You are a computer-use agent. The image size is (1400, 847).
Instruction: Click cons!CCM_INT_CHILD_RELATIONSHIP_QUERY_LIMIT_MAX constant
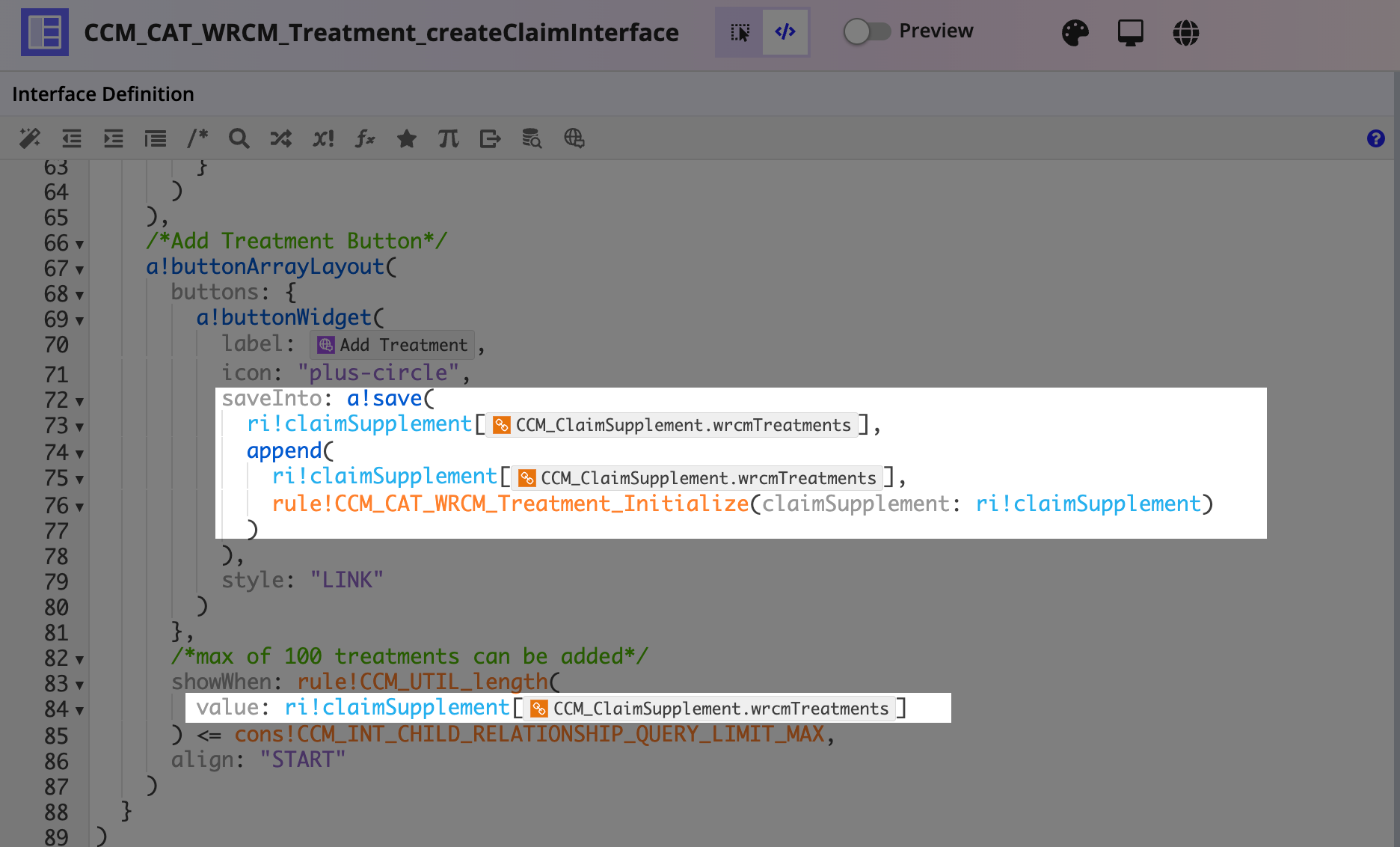coord(529,734)
